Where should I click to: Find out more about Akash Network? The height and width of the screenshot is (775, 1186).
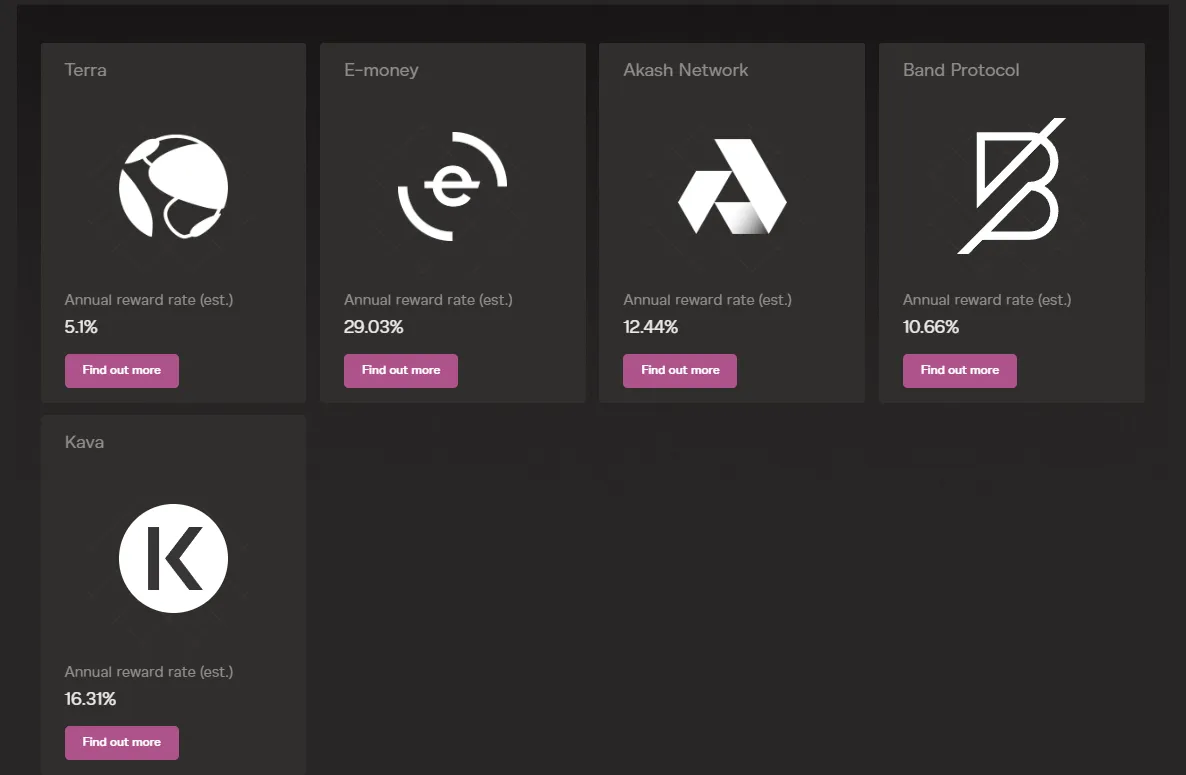[x=680, y=370]
